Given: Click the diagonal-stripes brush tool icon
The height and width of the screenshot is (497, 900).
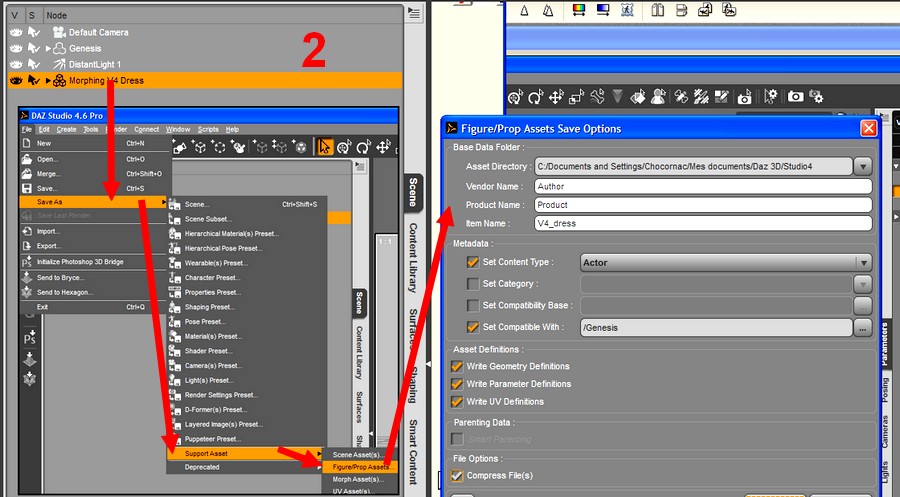Looking at the screenshot, I should point(701,96).
